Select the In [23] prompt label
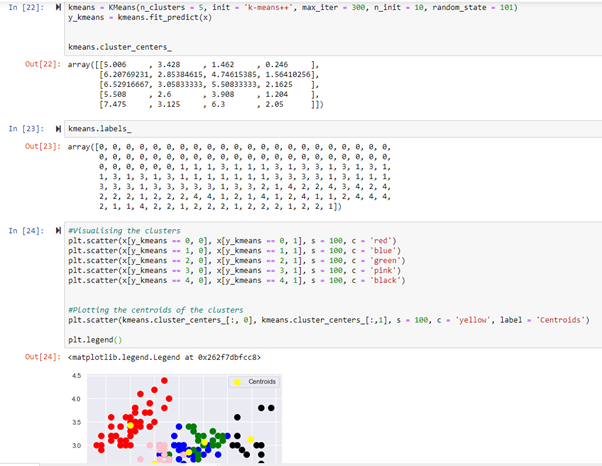The height and width of the screenshot is (466, 602). (x=26, y=129)
